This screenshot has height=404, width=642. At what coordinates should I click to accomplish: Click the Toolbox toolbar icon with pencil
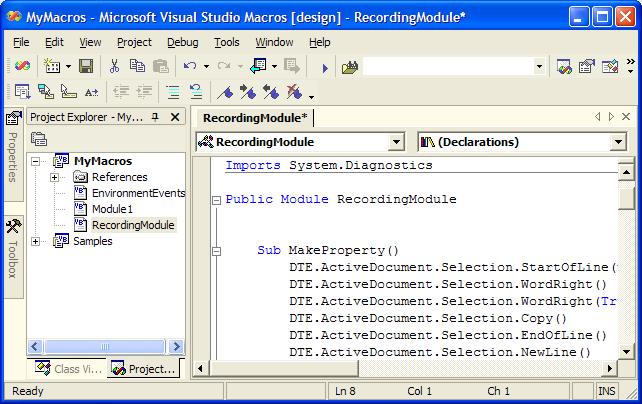coord(610,66)
